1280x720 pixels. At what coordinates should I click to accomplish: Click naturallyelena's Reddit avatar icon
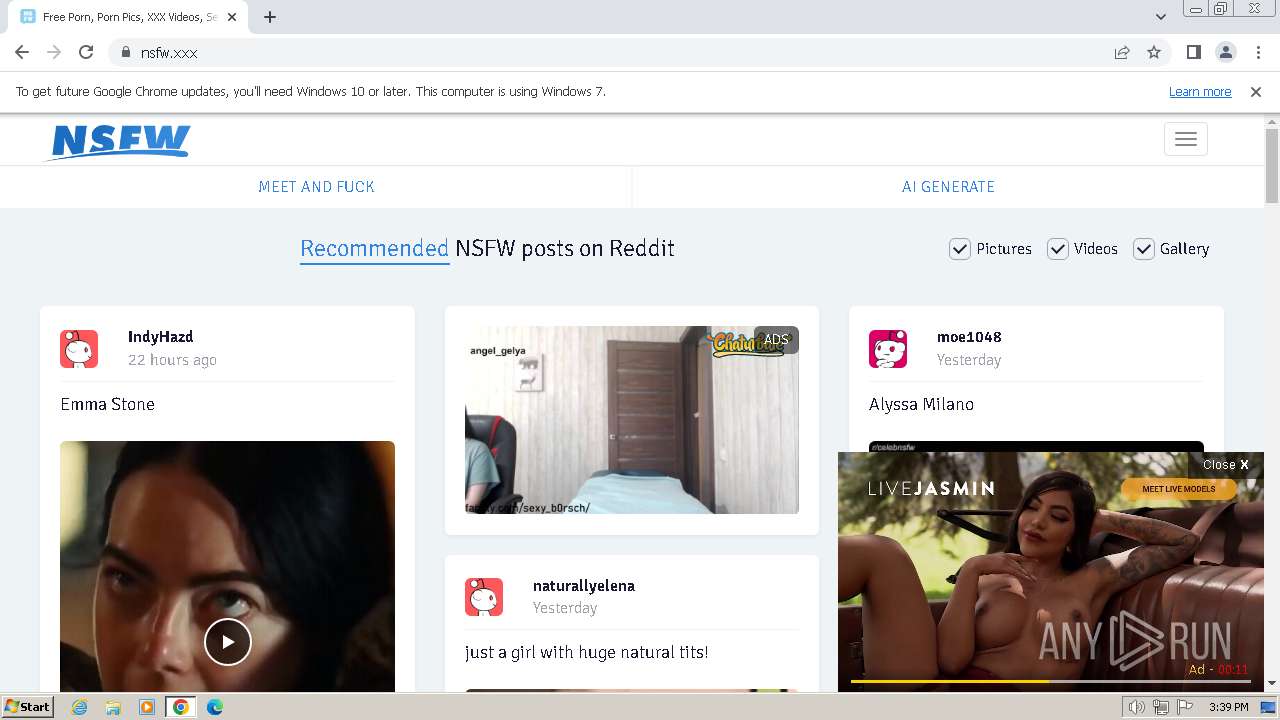tap(484, 597)
